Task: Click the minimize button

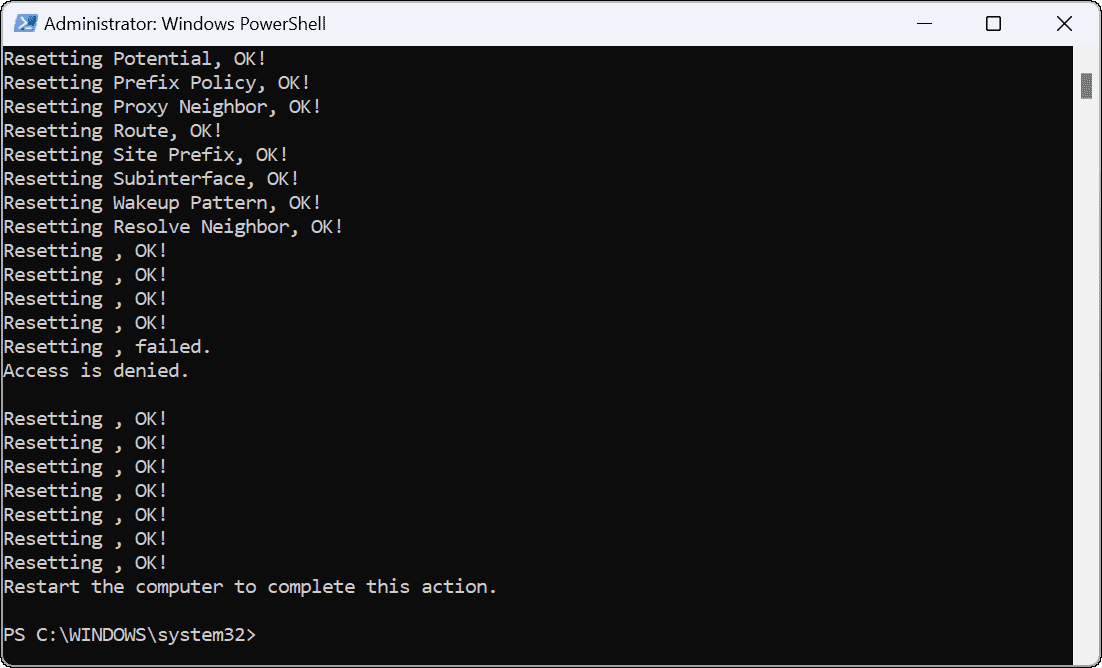Action: coord(923,23)
